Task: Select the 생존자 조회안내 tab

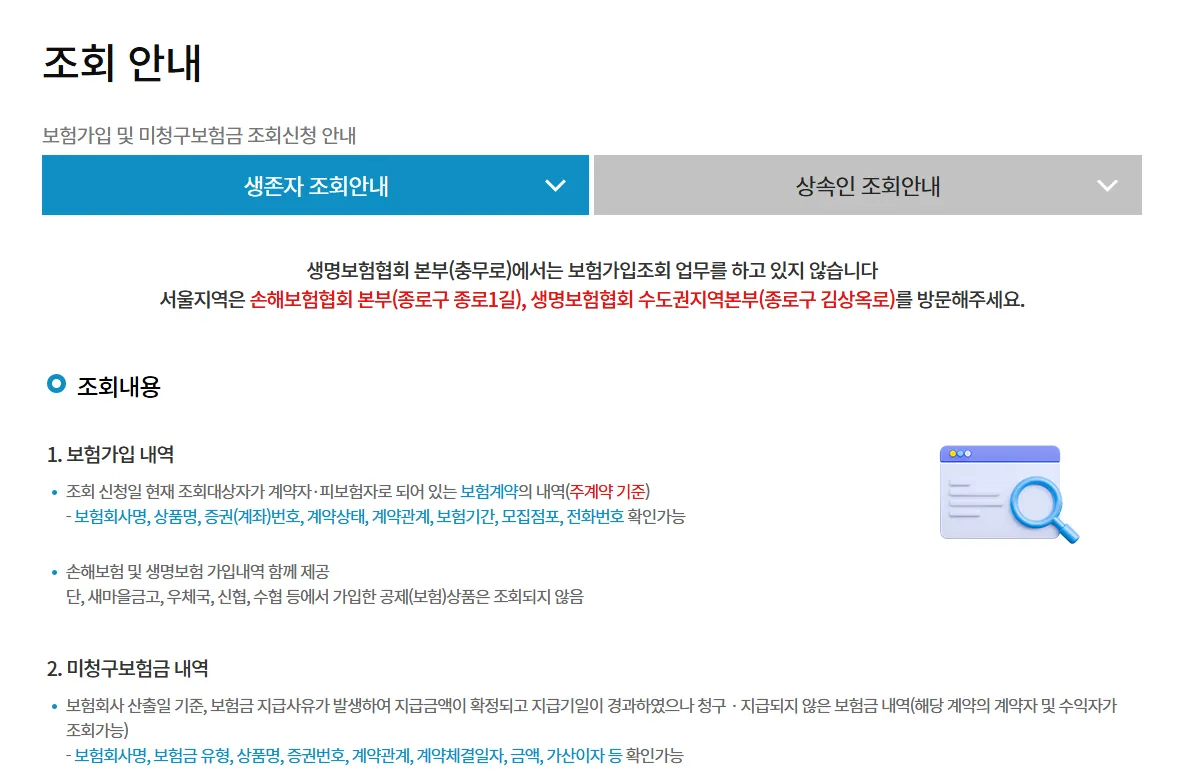Action: pyautogui.click(x=314, y=185)
